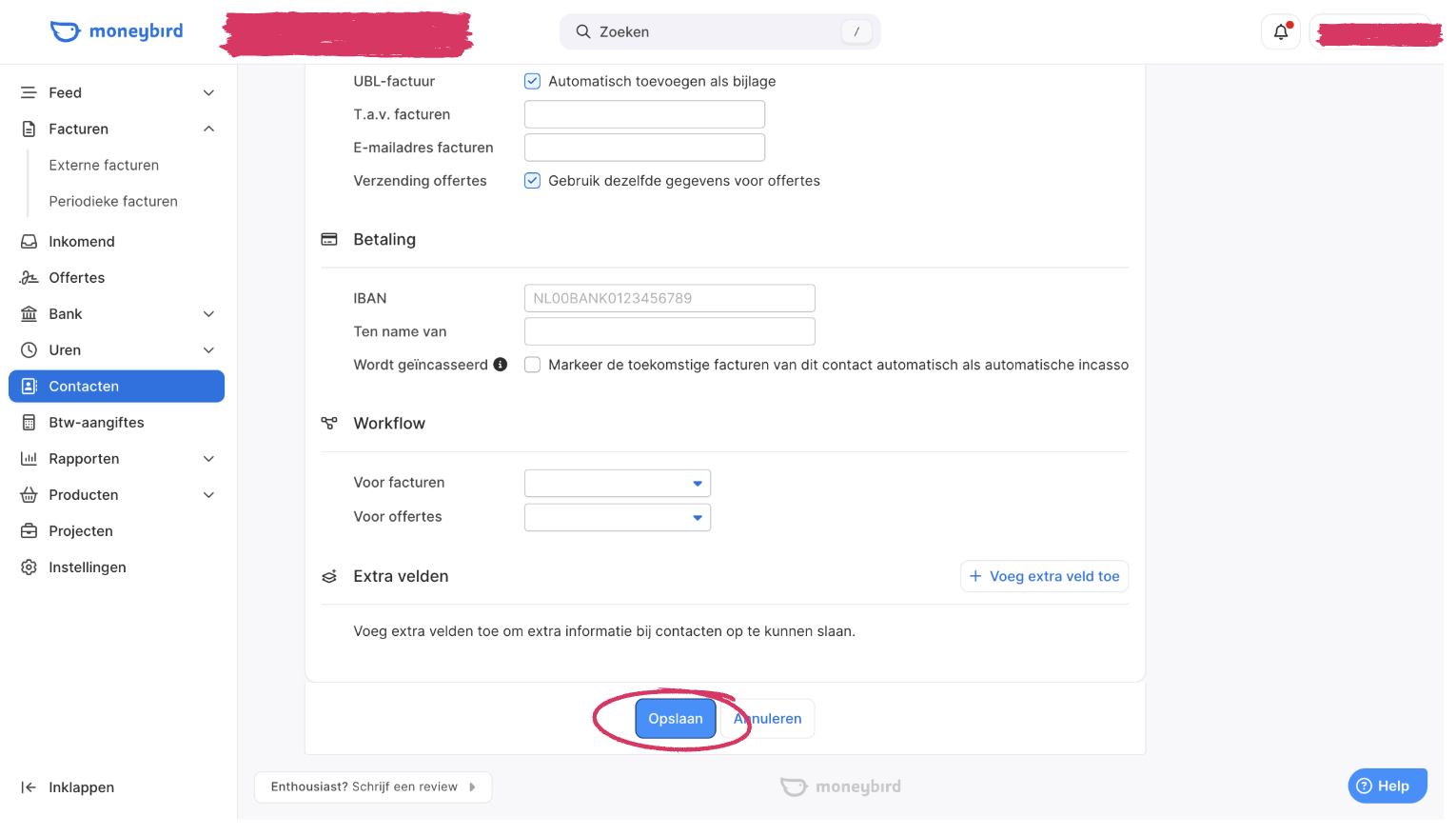The width and height of the screenshot is (1456, 836).
Task: Click Voeg extra veld toe
Action: [x=1045, y=576]
